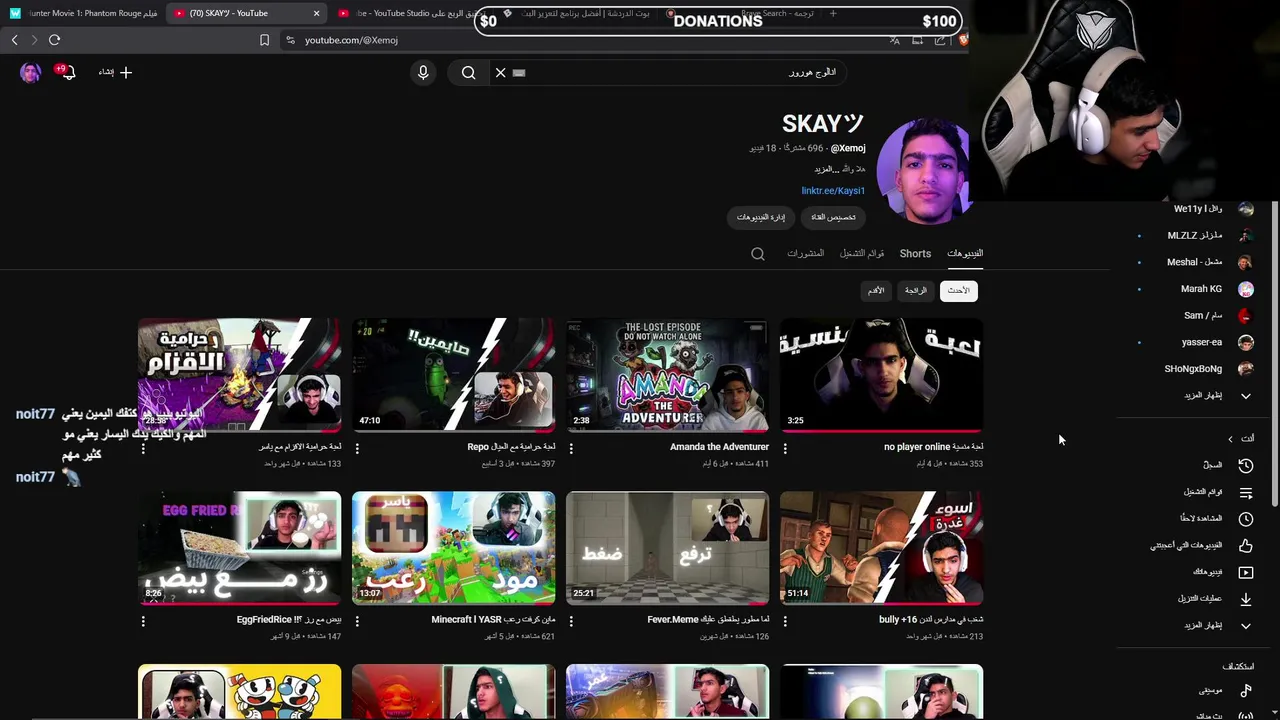Select the Oldest sort chip
Image resolution: width=1280 pixels, height=720 pixels.
[876, 291]
